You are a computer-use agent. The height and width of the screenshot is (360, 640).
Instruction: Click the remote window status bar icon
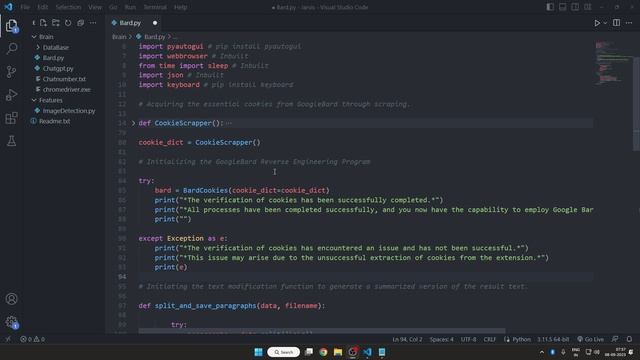tap(8, 339)
